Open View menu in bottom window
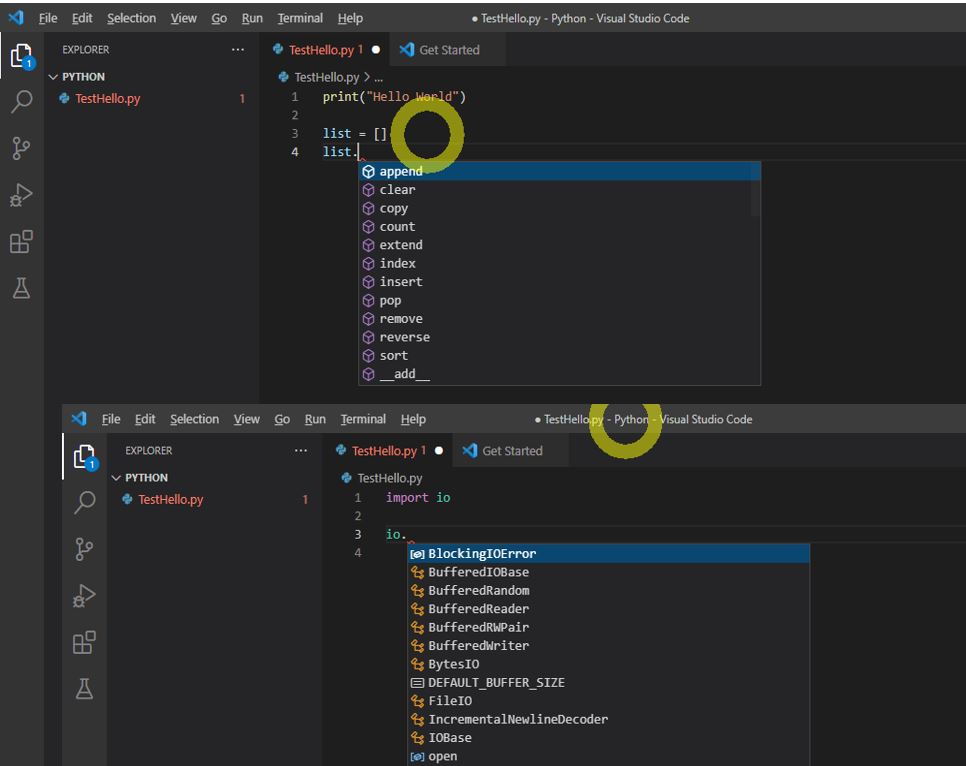 (x=246, y=420)
